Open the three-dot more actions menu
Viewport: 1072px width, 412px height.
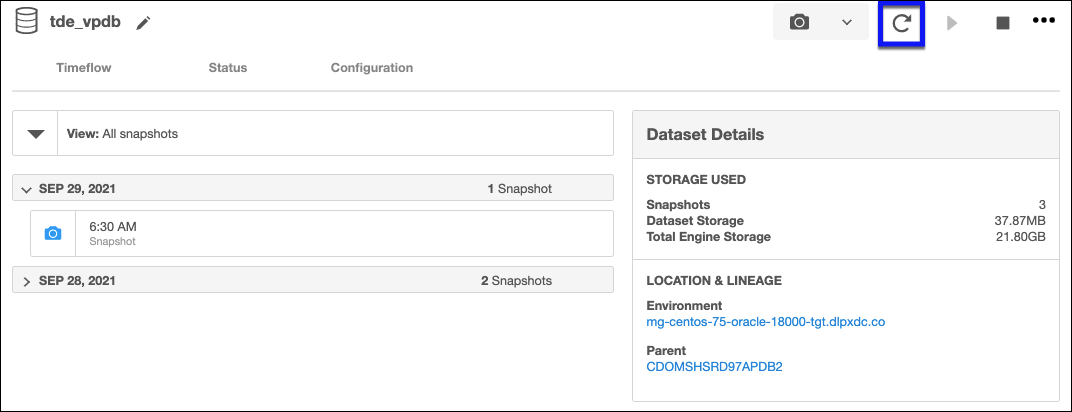click(1044, 22)
